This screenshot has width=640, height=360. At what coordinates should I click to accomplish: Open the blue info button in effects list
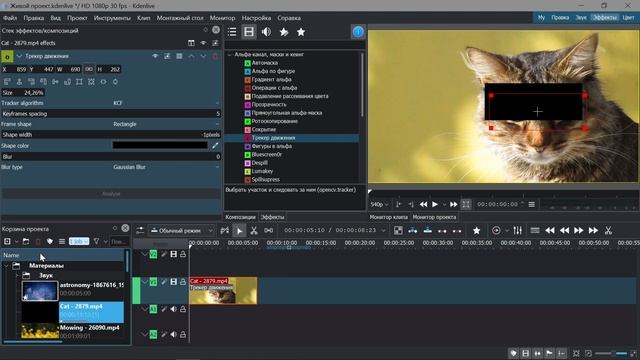tap(358, 32)
